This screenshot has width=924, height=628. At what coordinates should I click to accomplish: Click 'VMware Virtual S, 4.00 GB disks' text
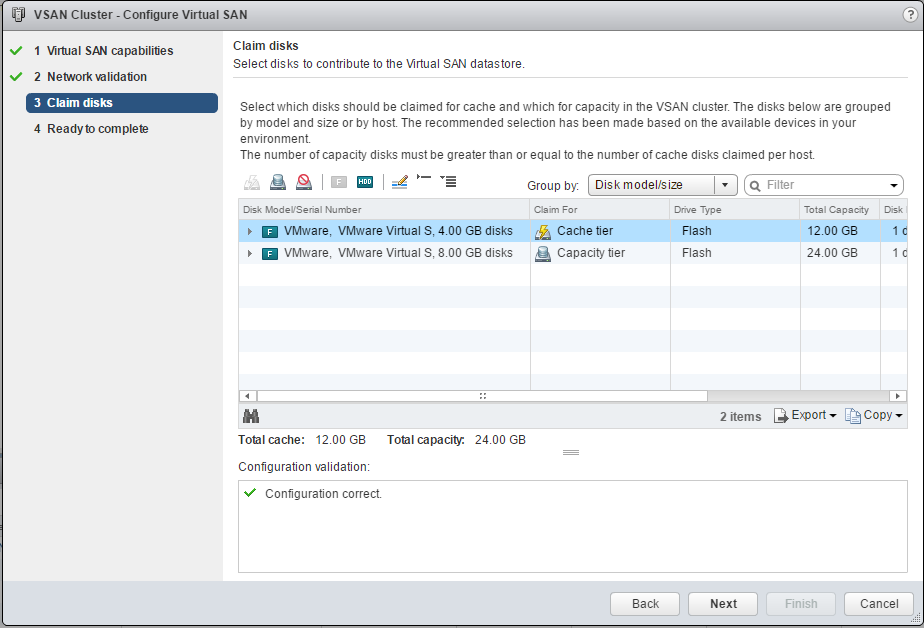click(425, 231)
